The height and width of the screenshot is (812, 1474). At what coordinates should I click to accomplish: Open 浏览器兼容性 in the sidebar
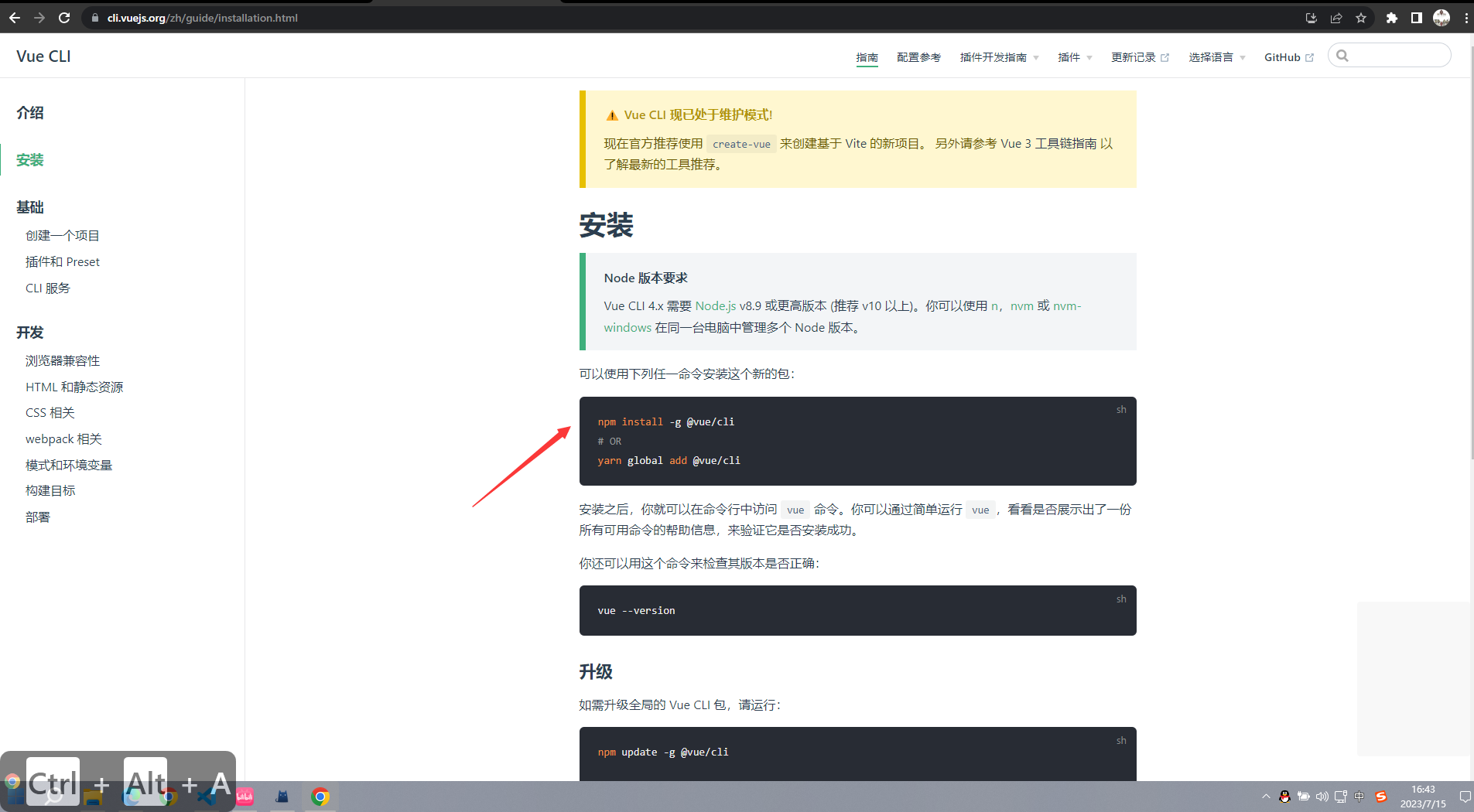(x=63, y=361)
